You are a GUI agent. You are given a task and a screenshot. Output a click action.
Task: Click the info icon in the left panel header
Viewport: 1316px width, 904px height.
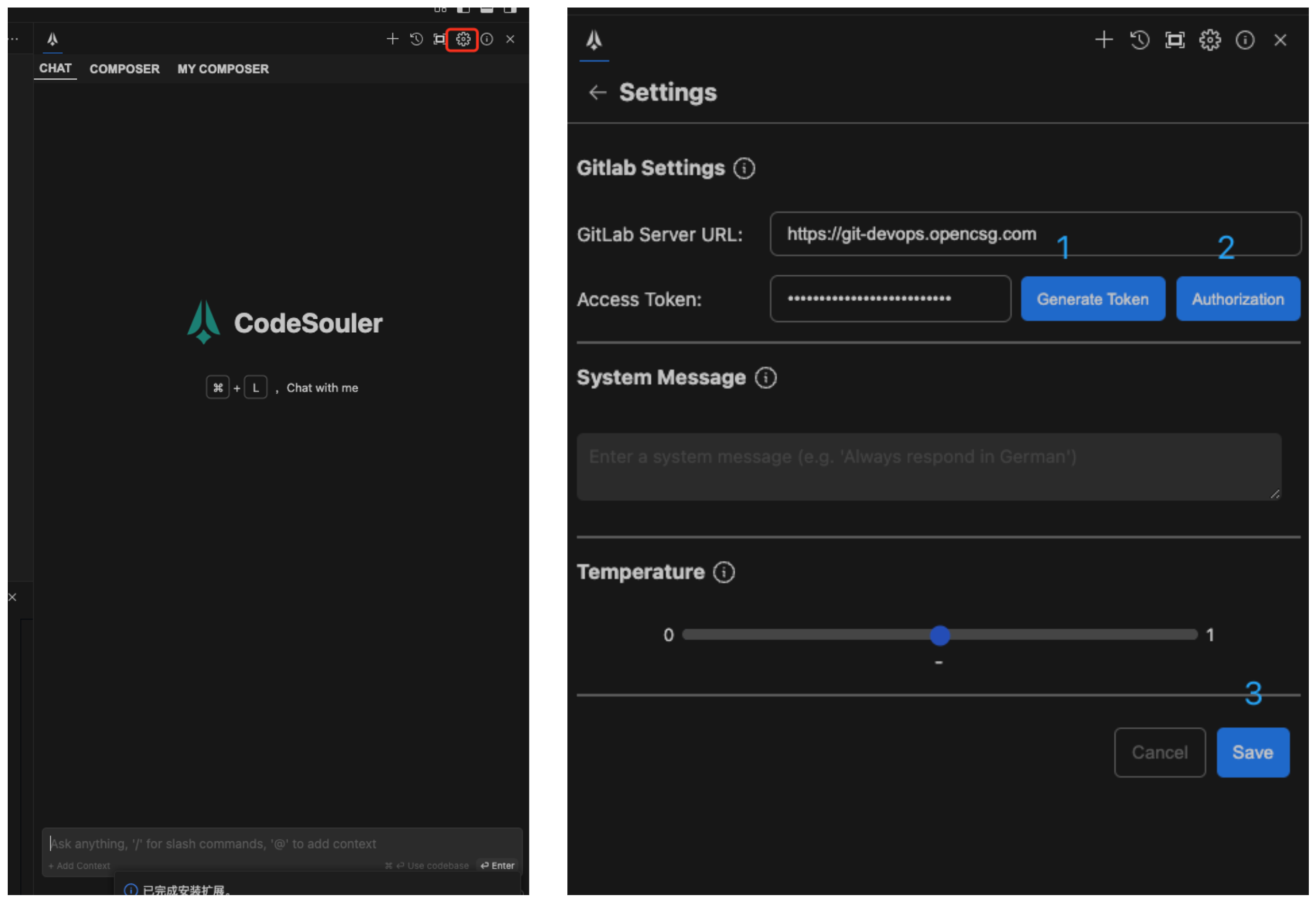click(487, 39)
